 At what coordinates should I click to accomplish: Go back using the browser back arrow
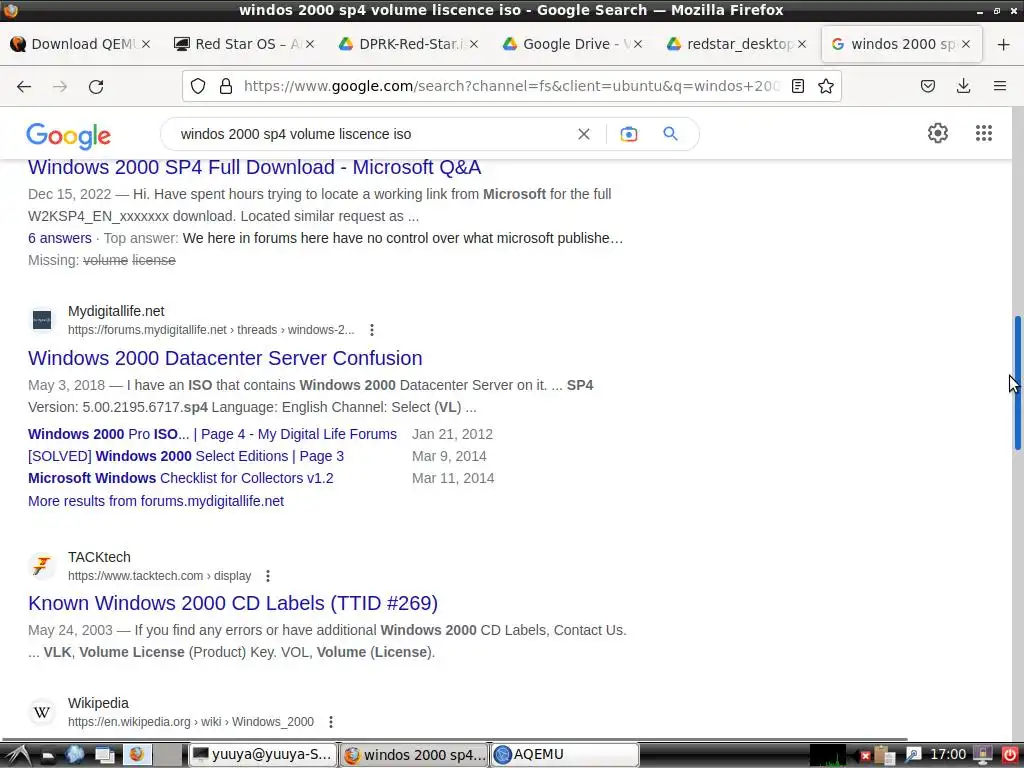point(24,86)
